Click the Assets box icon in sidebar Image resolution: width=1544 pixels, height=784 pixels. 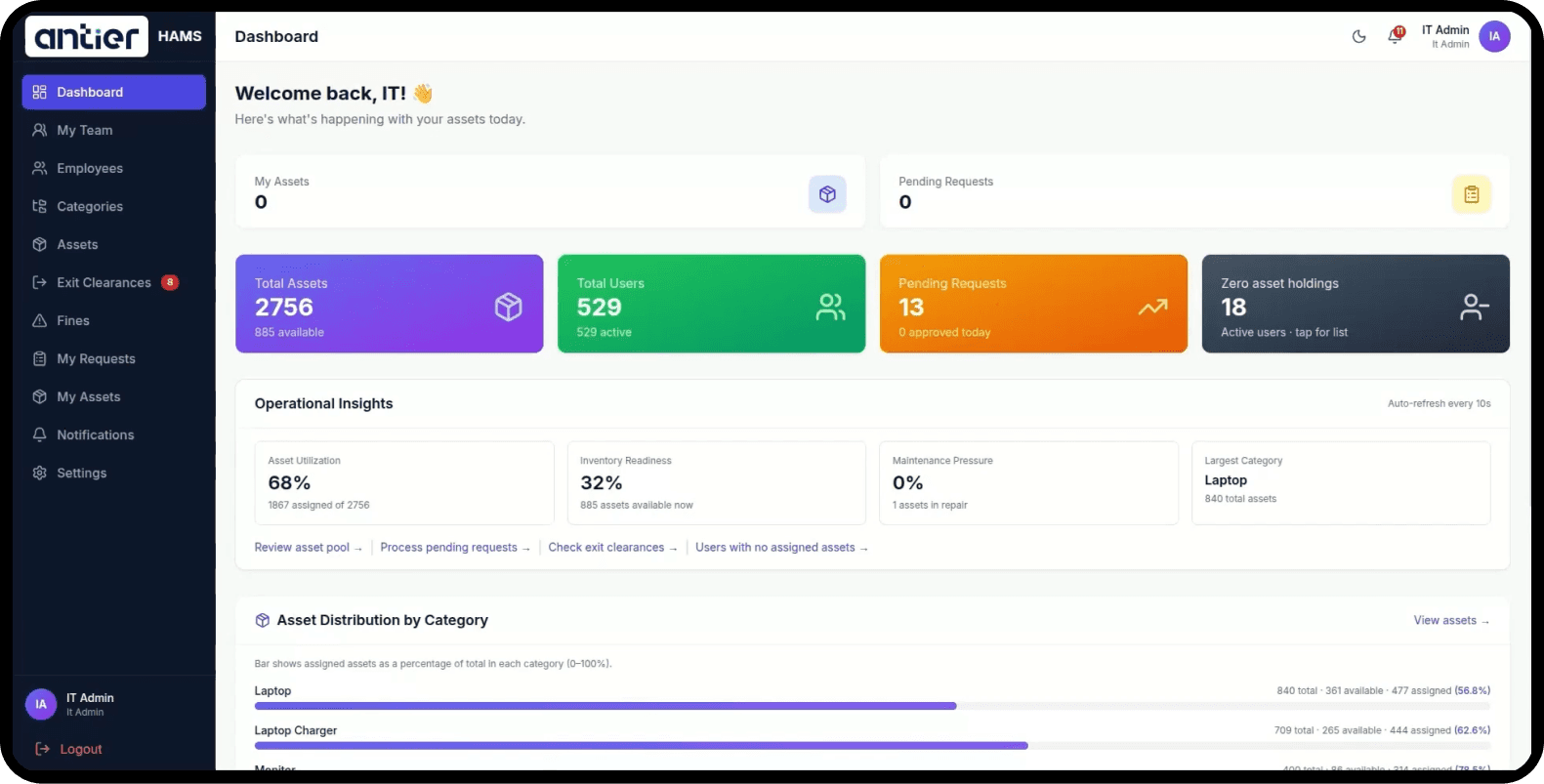click(x=40, y=244)
